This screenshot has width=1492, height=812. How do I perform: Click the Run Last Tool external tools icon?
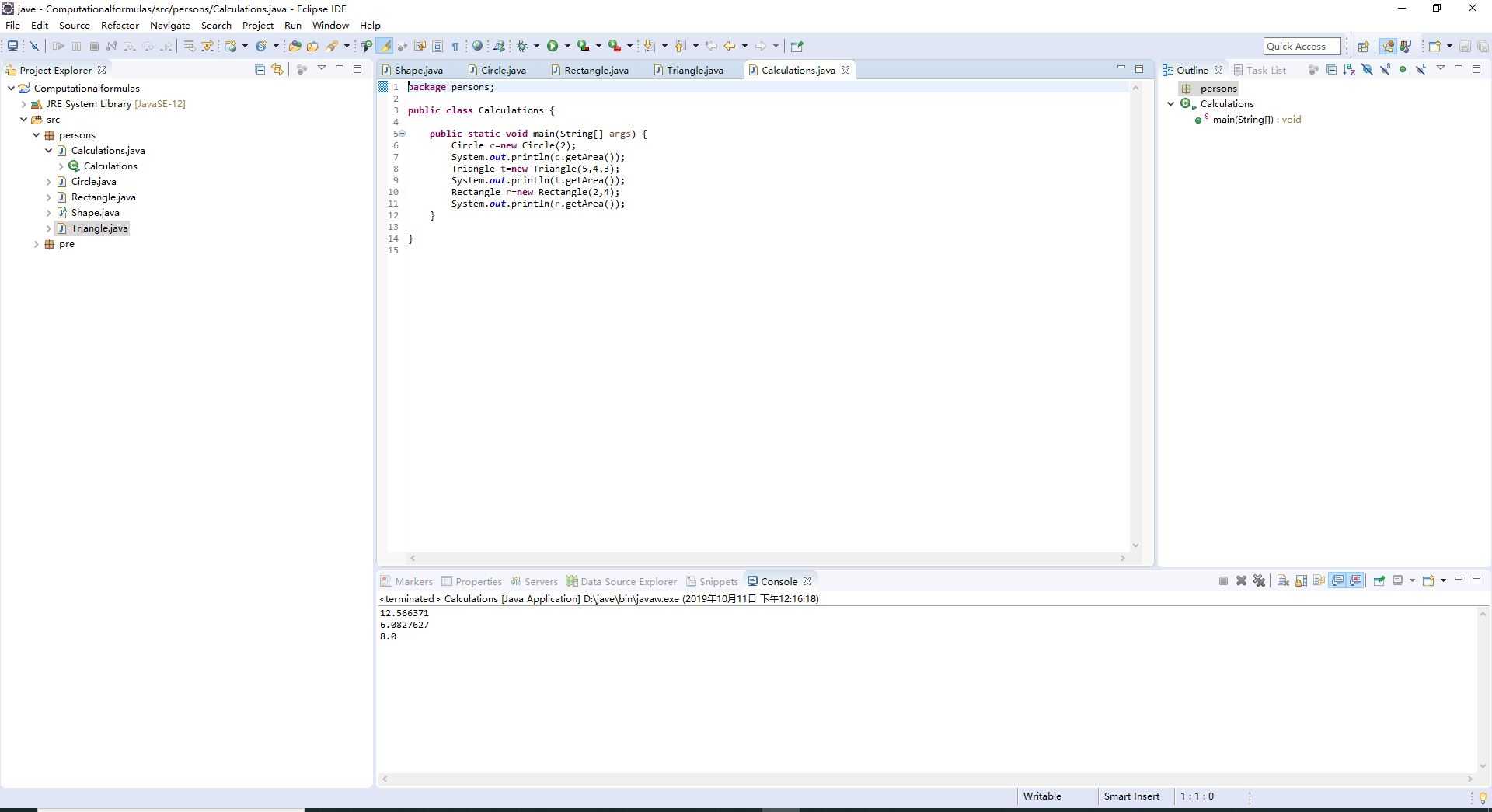[614, 46]
